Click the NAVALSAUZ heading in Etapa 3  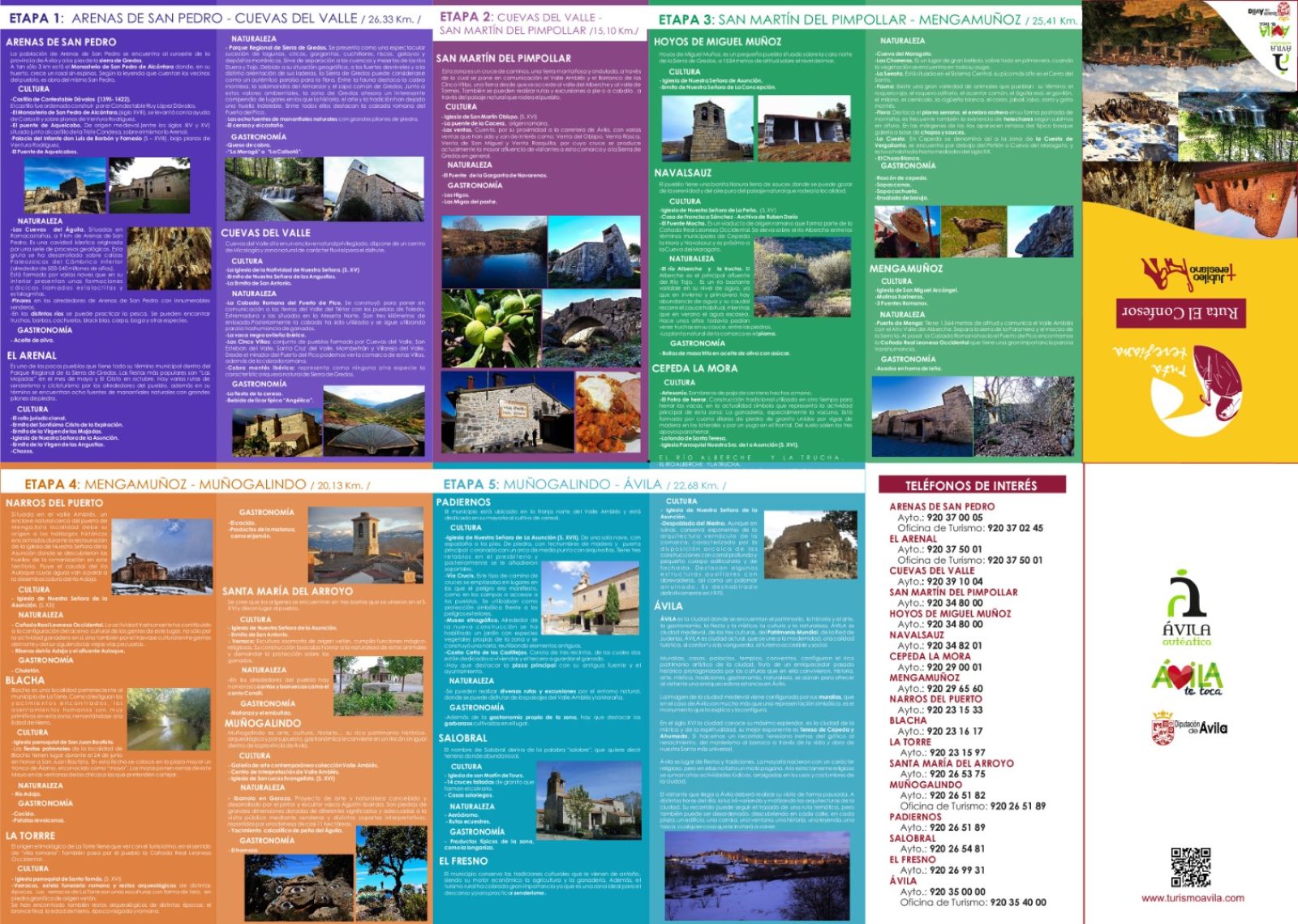pos(683,173)
